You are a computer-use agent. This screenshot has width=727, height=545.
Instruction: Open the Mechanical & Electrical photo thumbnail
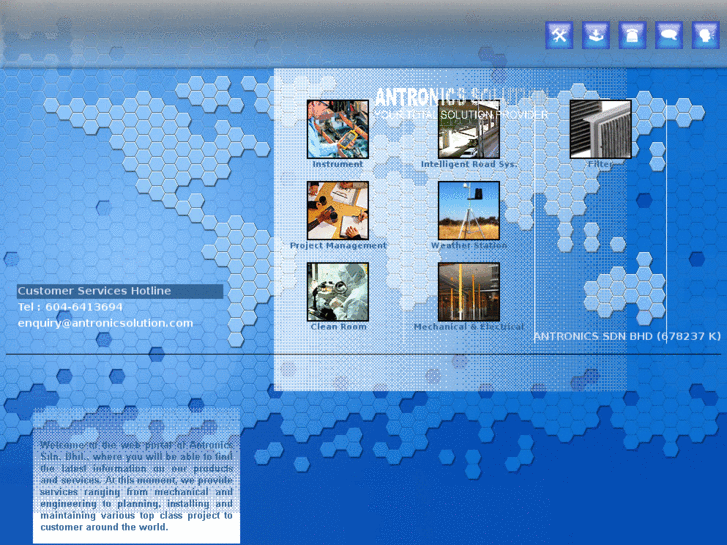(x=469, y=292)
